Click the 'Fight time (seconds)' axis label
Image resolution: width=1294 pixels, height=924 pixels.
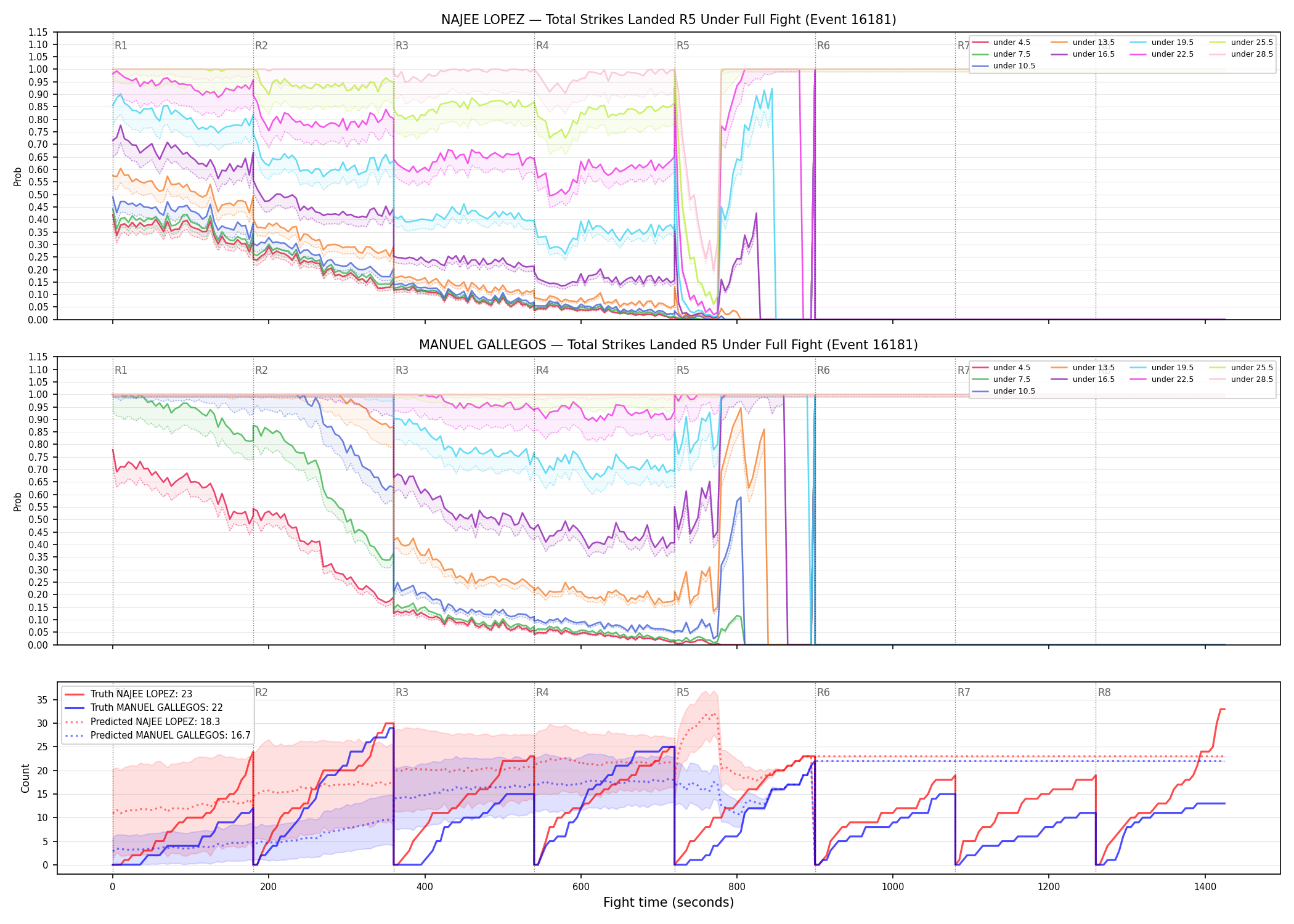pos(669,902)
